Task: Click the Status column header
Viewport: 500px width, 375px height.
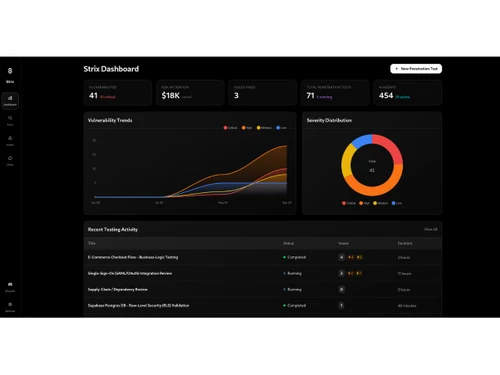Action: point(288,243)
